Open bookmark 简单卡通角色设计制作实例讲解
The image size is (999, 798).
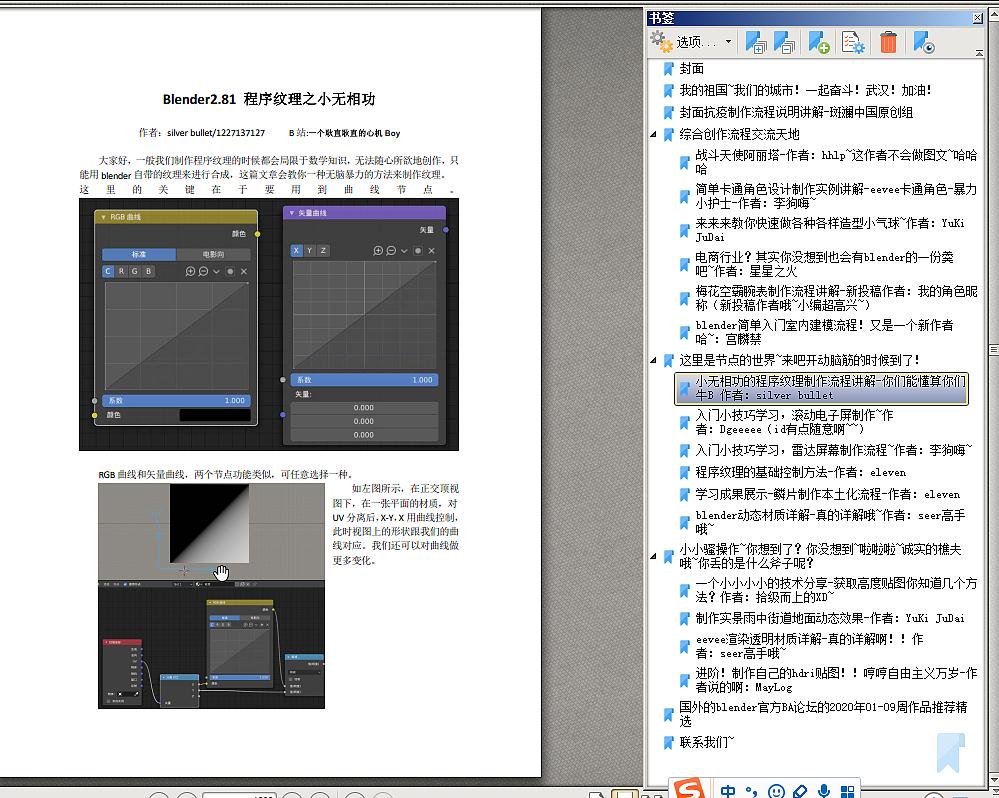coord(835,196)
